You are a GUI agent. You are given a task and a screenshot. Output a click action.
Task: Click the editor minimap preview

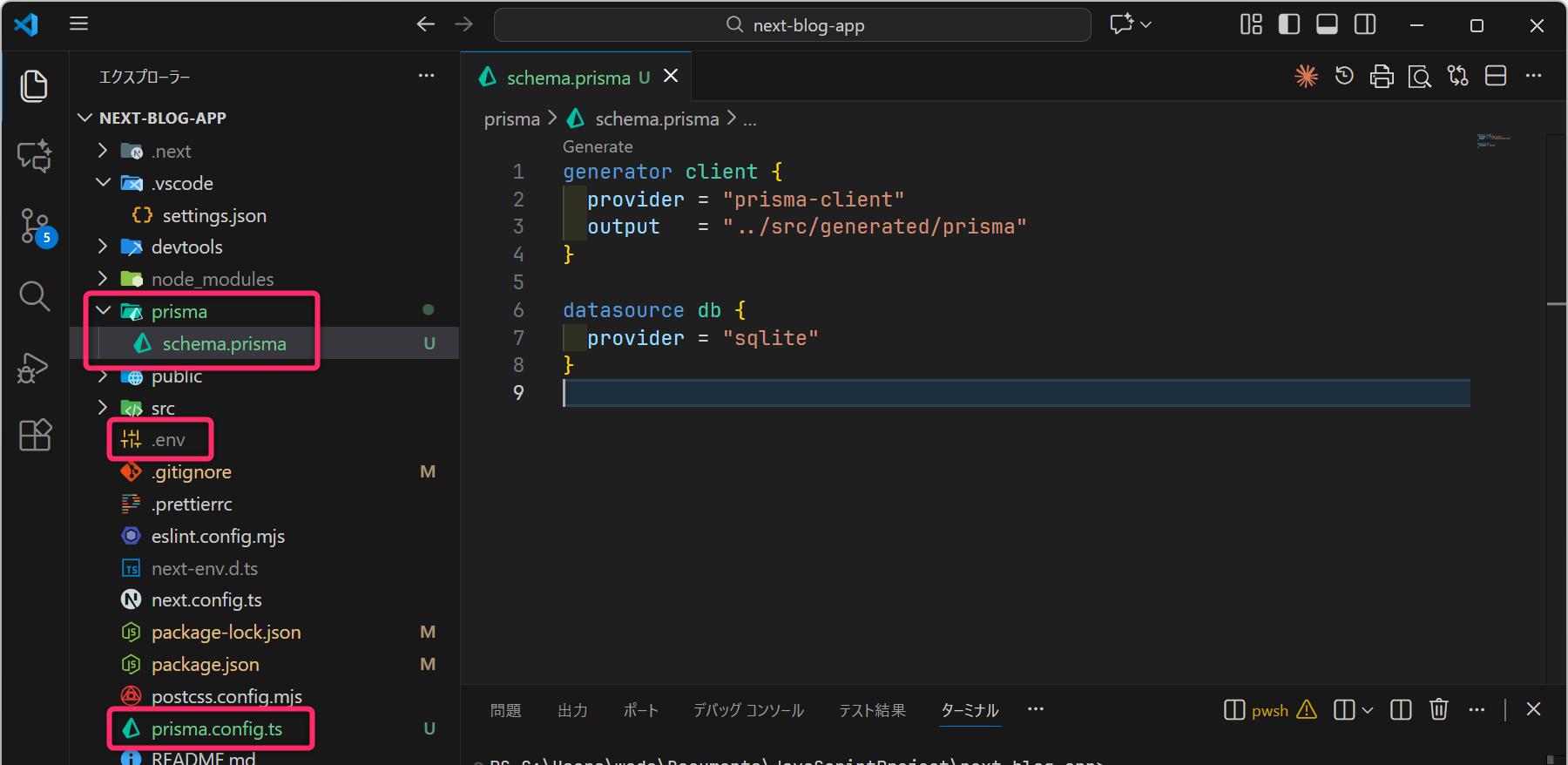coord(1493,140)
